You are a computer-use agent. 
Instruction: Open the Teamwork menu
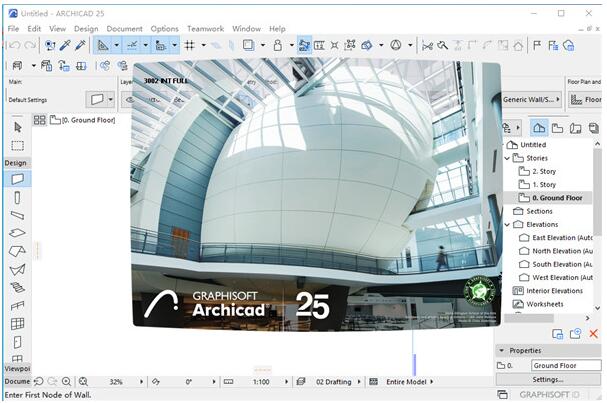click(206, 29)
